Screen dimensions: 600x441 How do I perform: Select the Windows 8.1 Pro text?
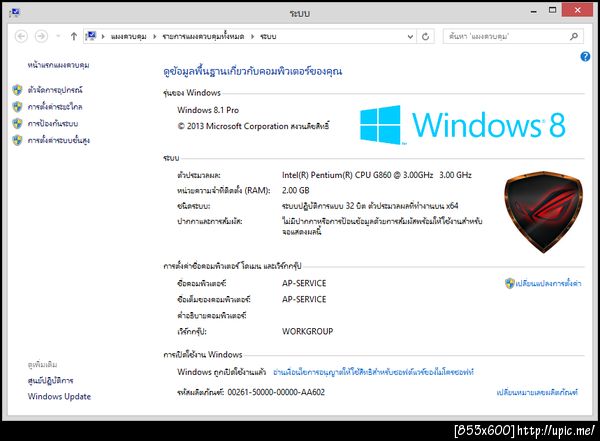click(208, 110)
